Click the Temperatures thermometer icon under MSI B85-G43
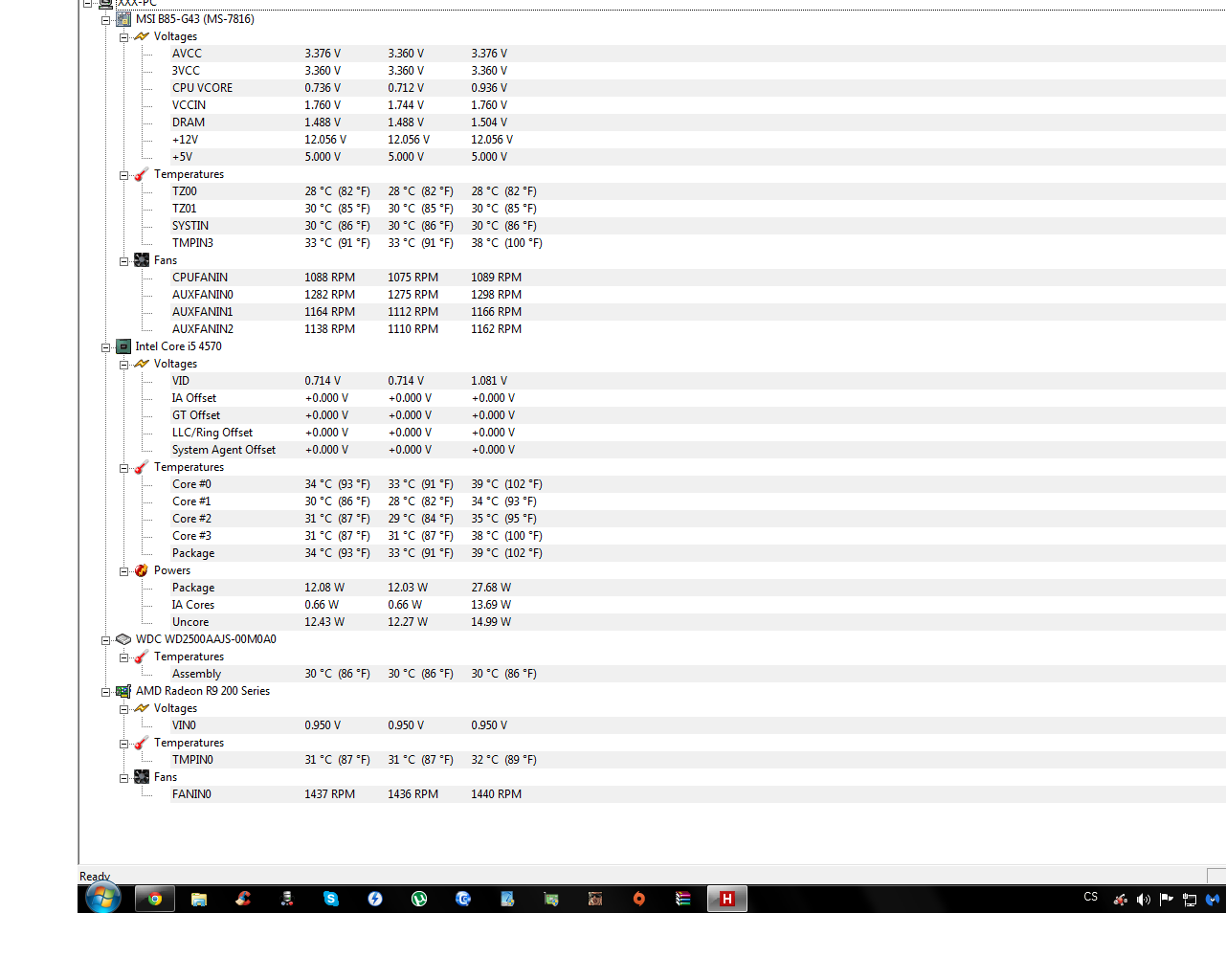This screenshot has height=980, width=1226. point(142,174)
